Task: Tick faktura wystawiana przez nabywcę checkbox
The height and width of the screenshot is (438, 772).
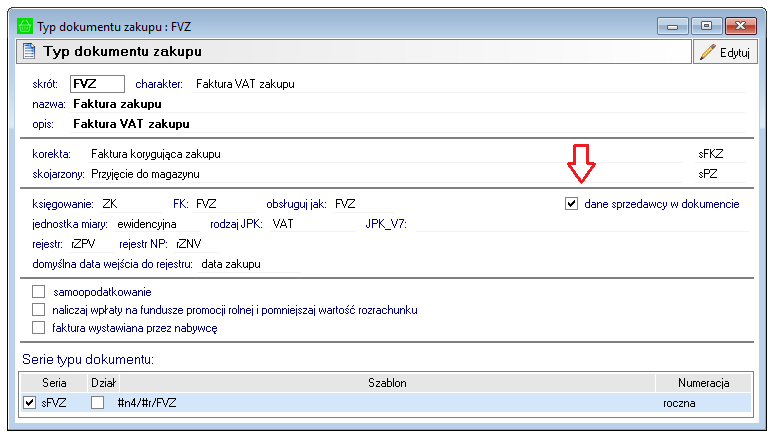Action: [39, 328]
